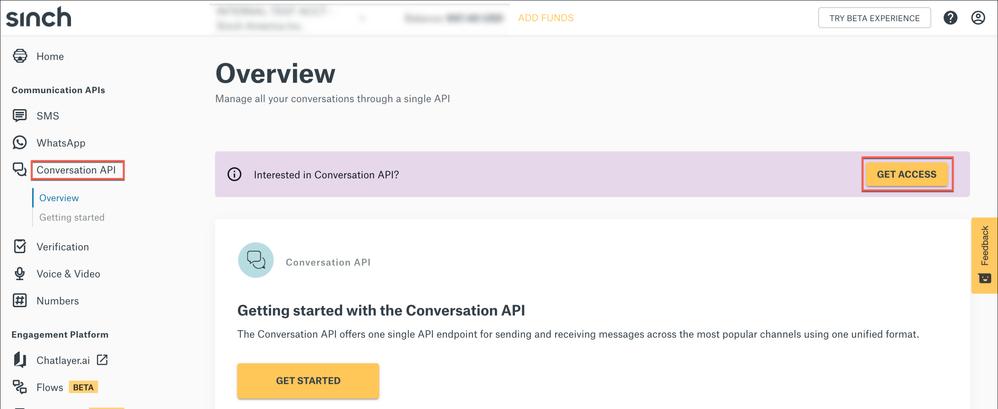Click the external link icon beside Chatlayer.ai
Image resolution: width=998 pixels, height=409 pixels.
(x=102, y=360)
